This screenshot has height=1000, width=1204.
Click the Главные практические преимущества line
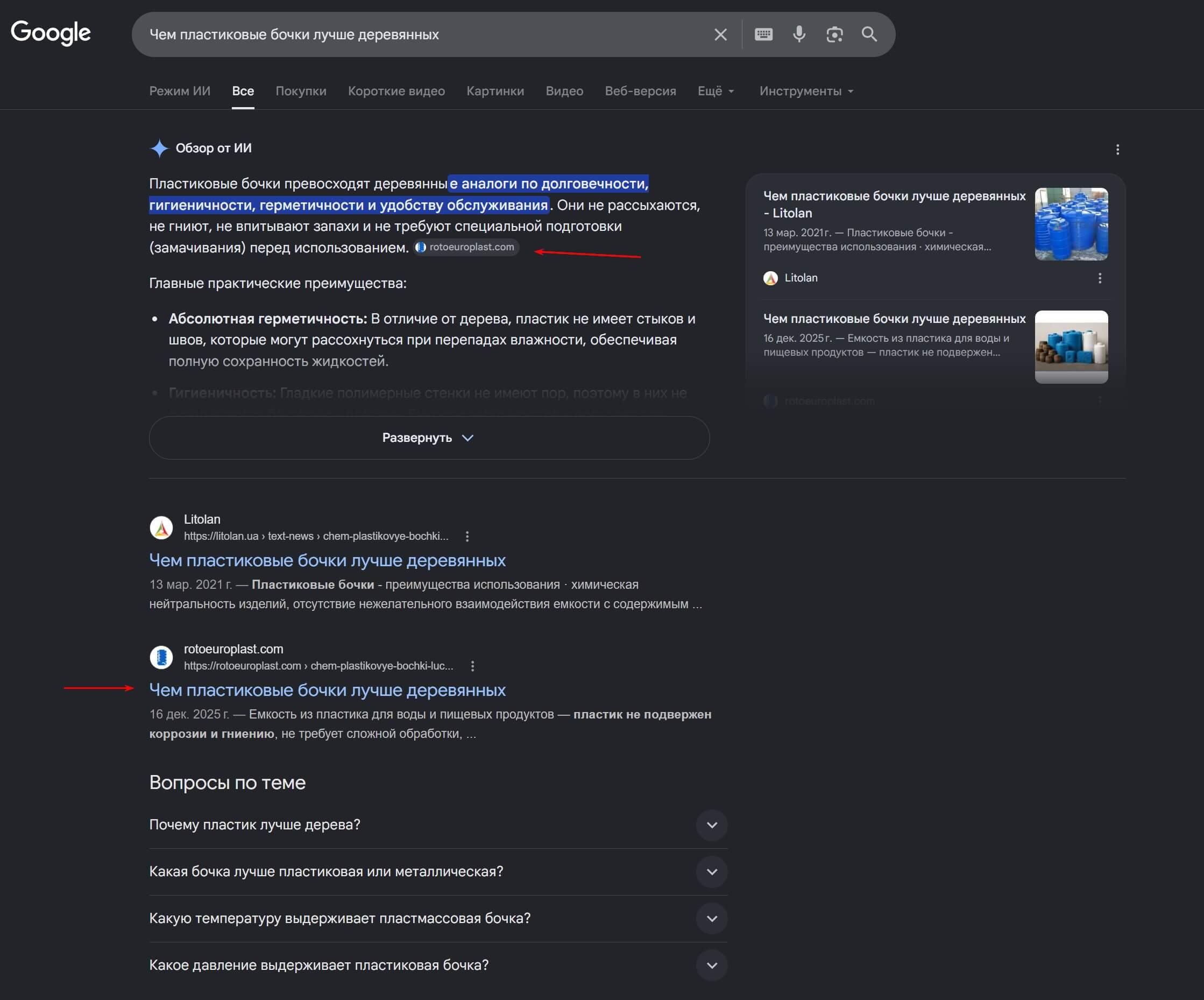278,284
